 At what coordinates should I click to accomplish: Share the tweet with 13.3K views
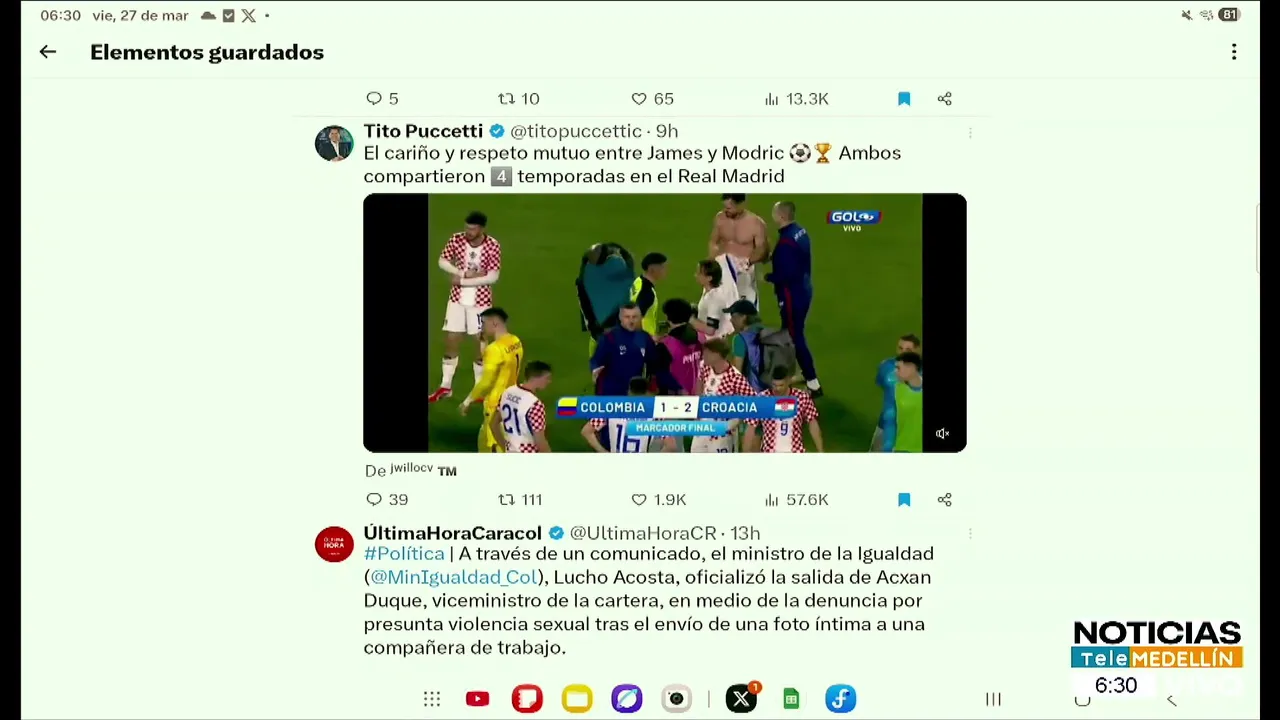point(944,98)
